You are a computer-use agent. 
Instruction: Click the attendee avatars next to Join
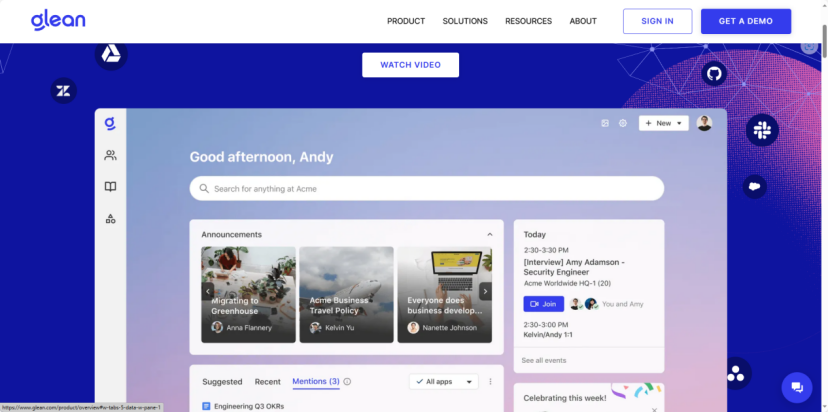(x=584, y=304)
